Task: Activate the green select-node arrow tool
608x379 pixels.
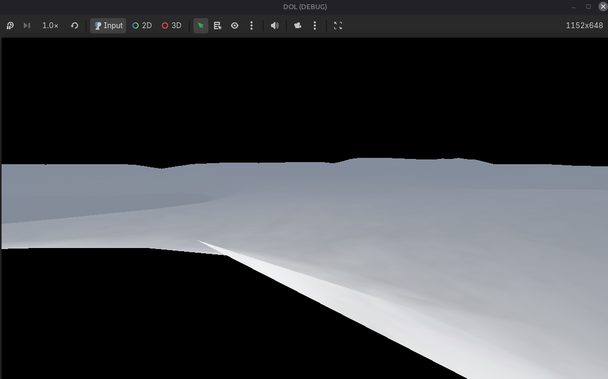Action: [200, 26]
